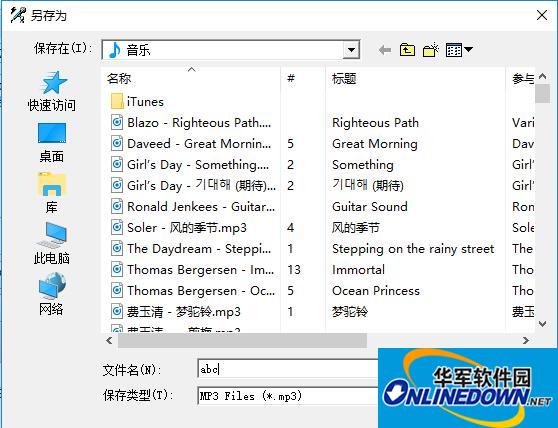Viewport: 558px width, 428px height.
Task: Select Girl's Day - 기대해 file icon
Action: 117,186
